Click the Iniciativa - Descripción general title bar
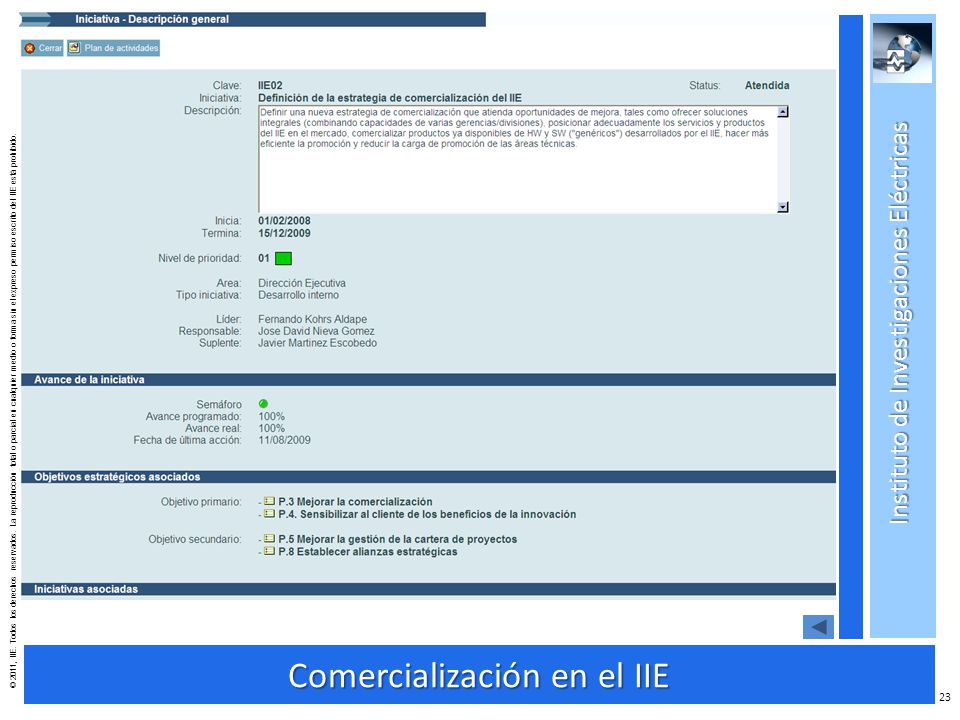 click(x=253, y=19)
